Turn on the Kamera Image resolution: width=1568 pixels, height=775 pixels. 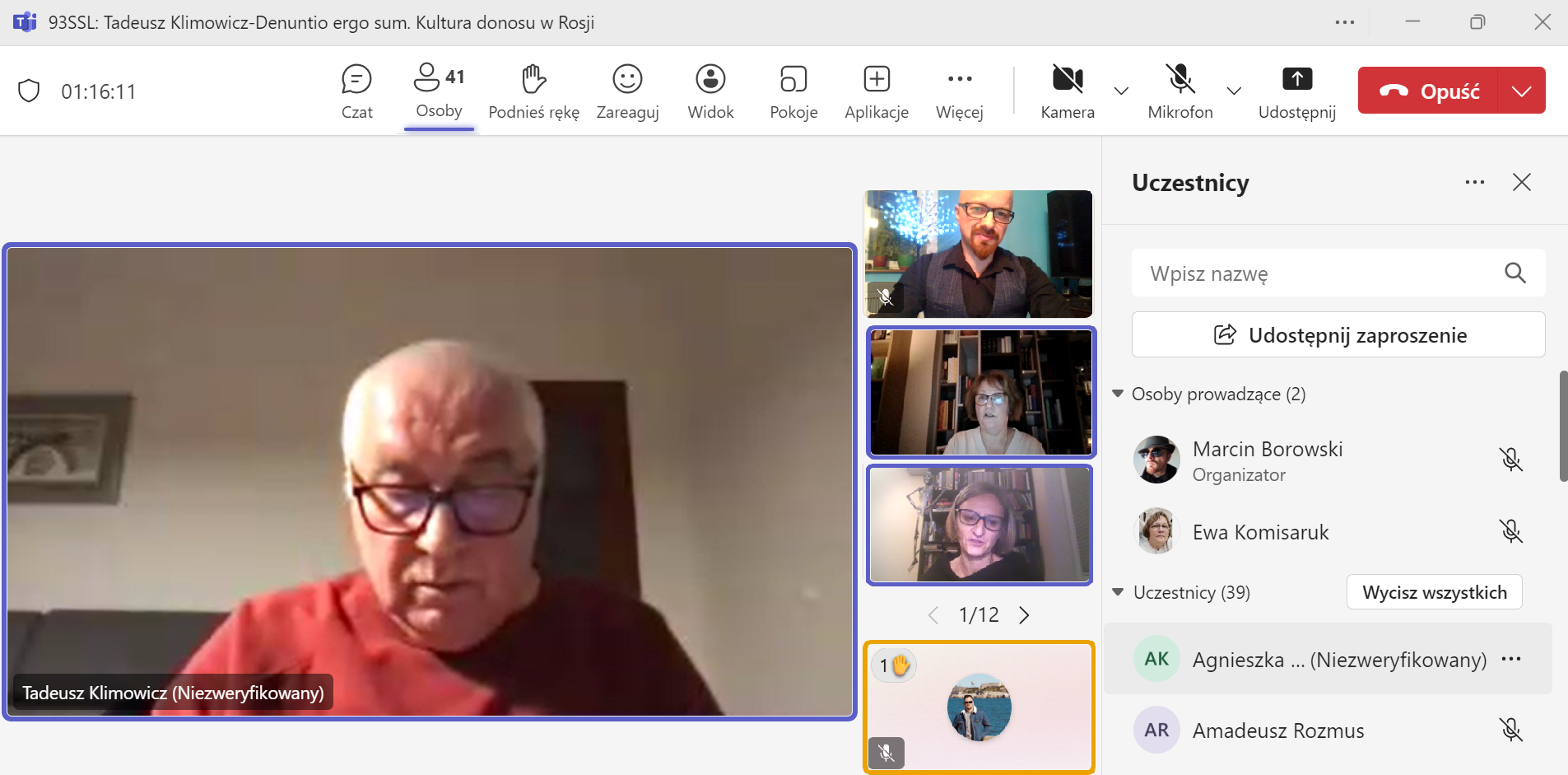coord(1068,92)
